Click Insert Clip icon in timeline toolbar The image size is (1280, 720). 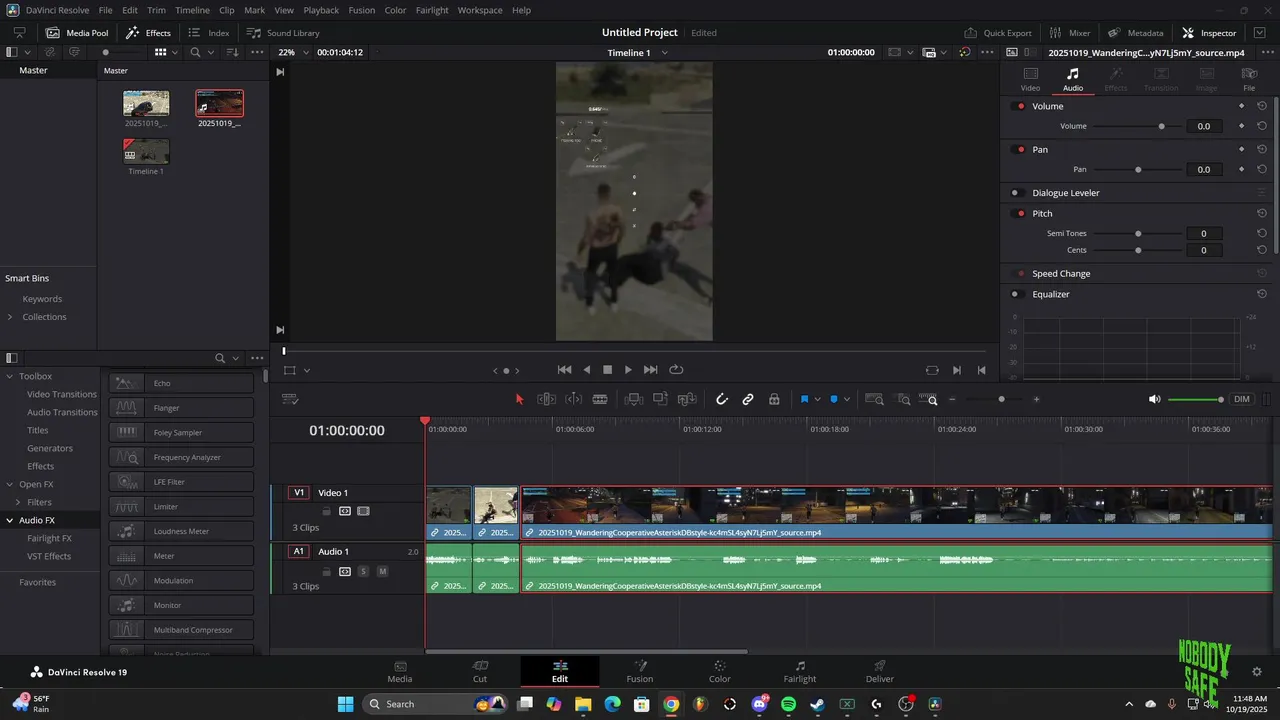(634, 399)
